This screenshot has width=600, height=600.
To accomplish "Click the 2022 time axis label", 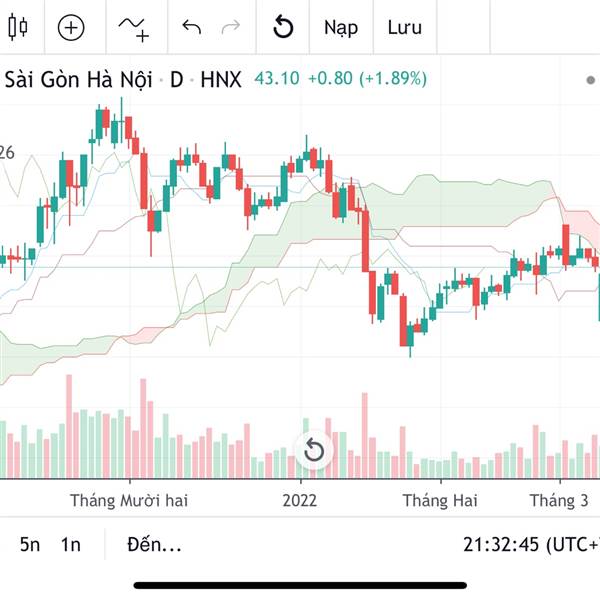I will [300, 500].
